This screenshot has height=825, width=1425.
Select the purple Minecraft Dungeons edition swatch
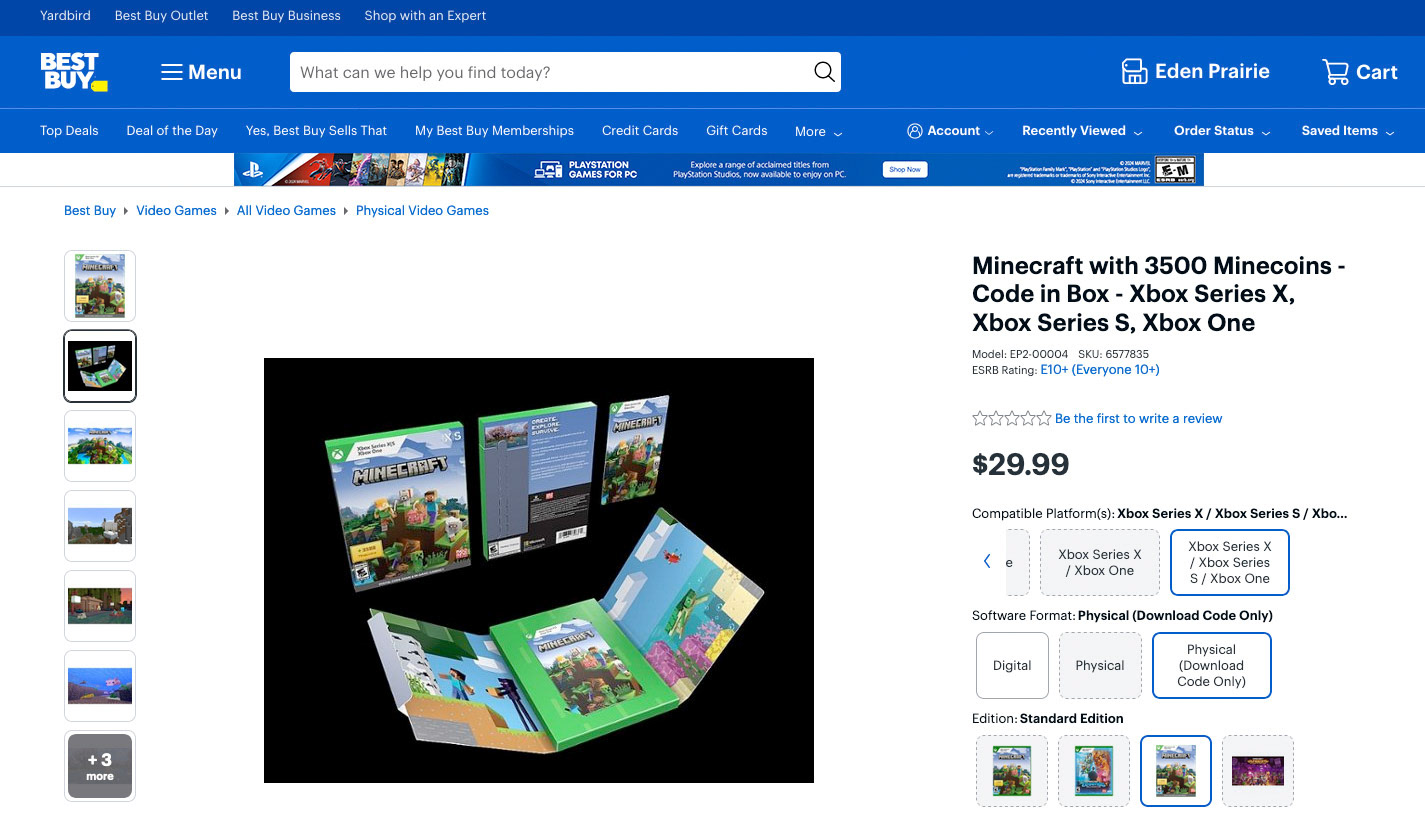pos(1257,771)
